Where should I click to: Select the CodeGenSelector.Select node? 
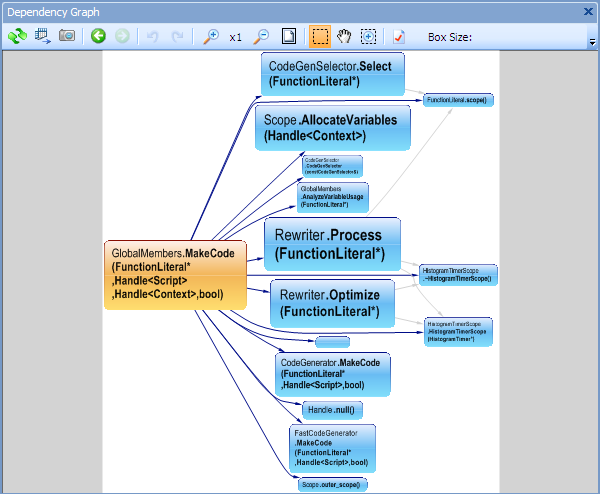click(333, 74)
